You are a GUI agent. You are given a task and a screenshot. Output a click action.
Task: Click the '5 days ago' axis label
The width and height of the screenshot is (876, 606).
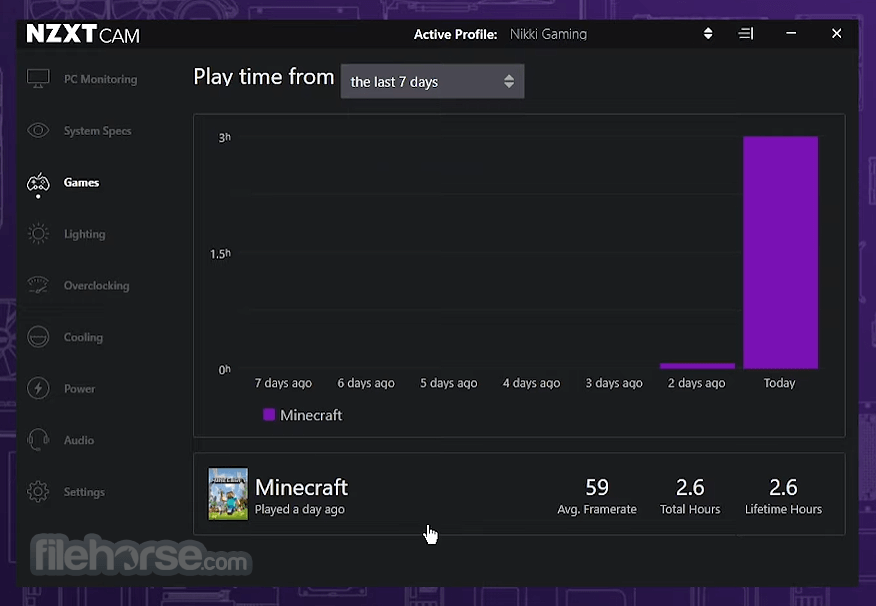(449, 383)
